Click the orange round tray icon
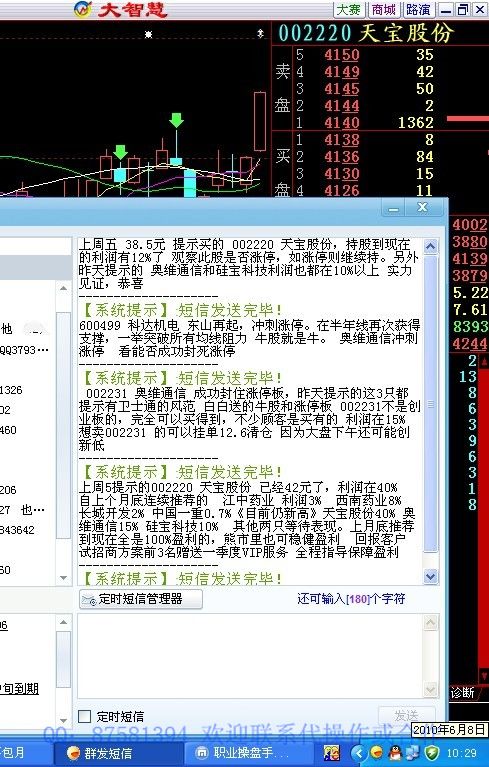Viewport: 489px width, 767px height. coord(377,753)
